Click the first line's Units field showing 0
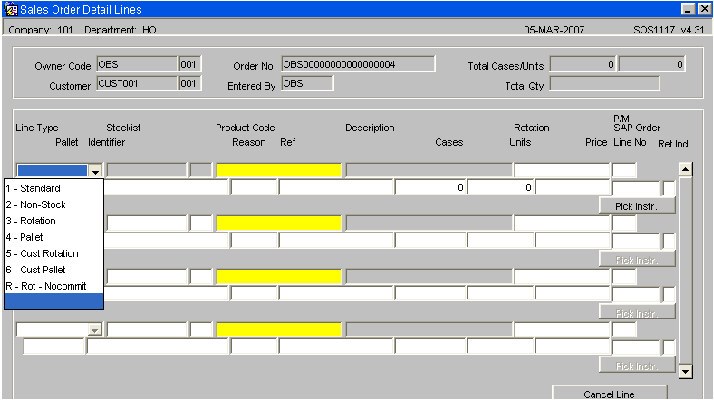 coord(500,187)
